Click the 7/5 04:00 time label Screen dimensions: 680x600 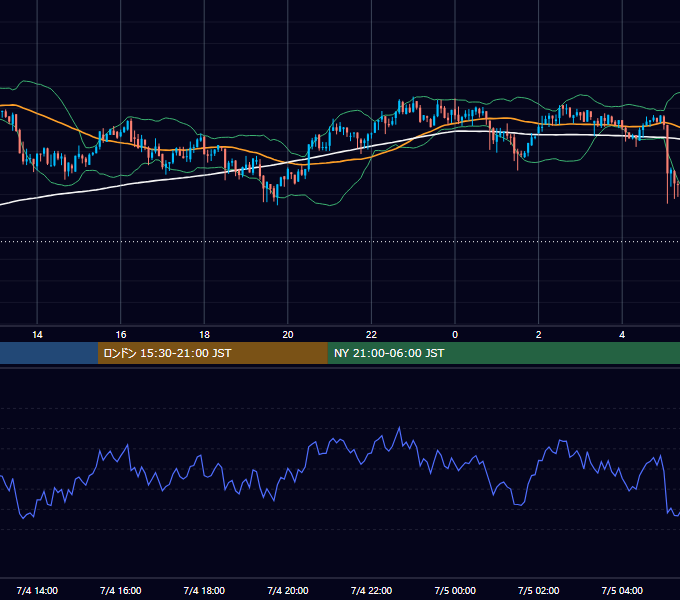point(622,590)
